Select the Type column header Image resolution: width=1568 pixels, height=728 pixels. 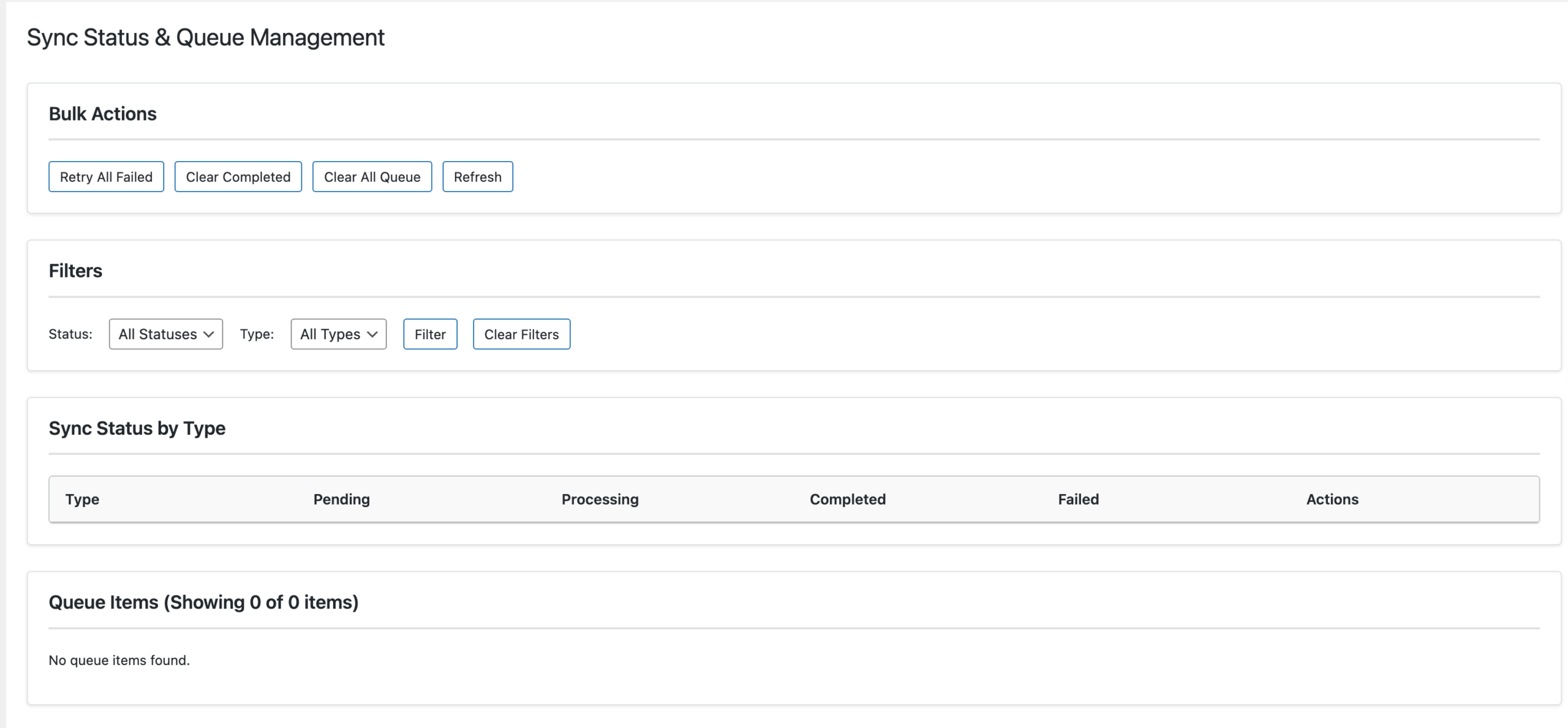(x=82, y=499)
